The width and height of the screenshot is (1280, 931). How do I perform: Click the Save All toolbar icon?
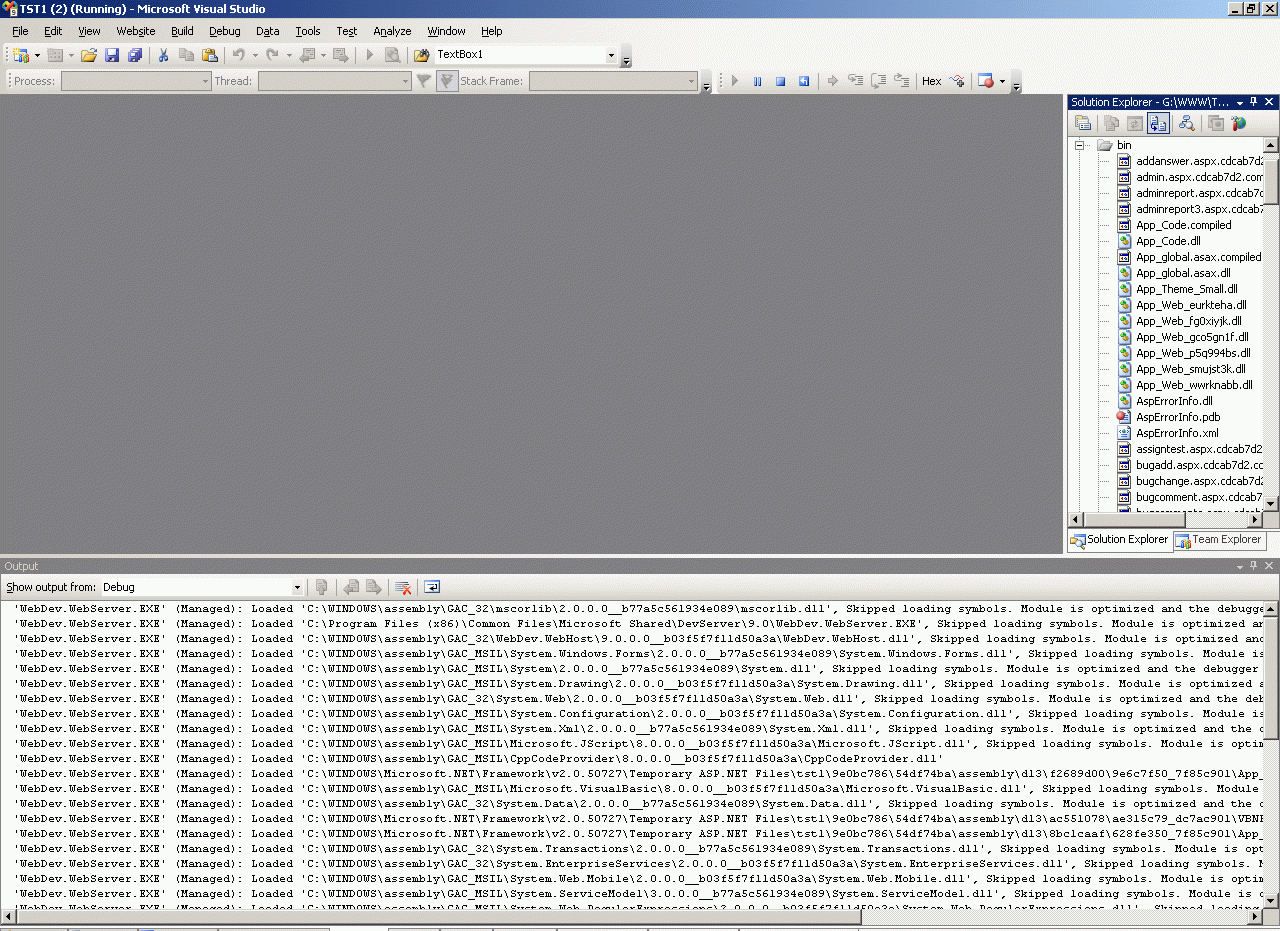[134, 55]
